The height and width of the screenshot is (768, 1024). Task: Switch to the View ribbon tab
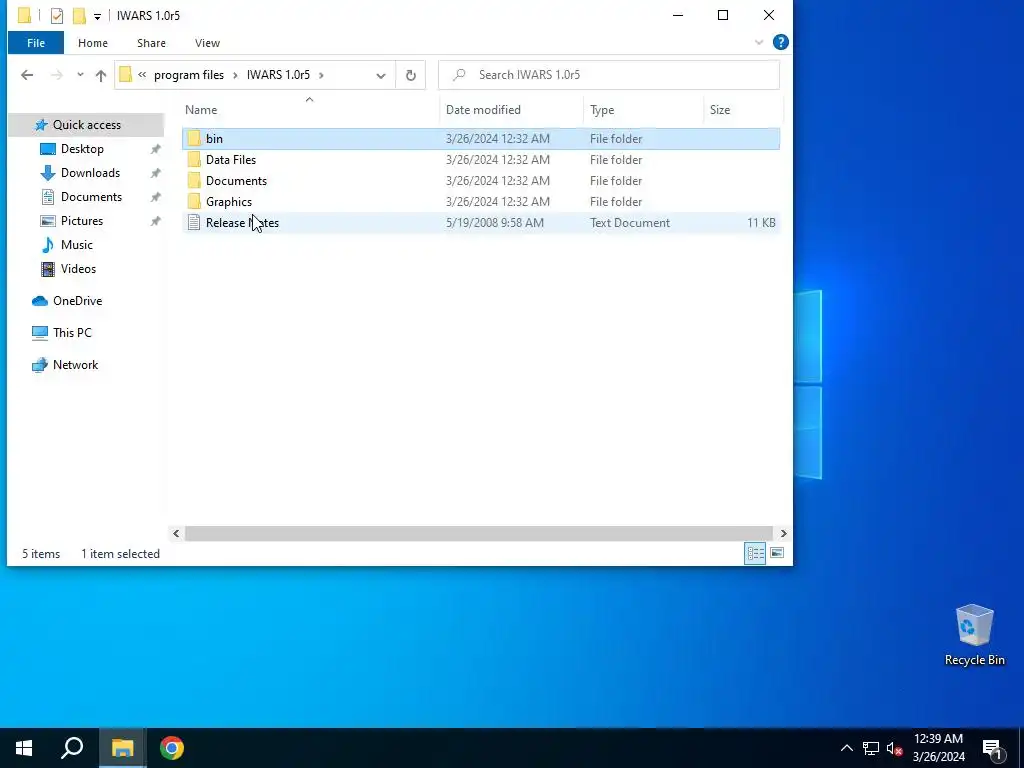tap(207, 43)
